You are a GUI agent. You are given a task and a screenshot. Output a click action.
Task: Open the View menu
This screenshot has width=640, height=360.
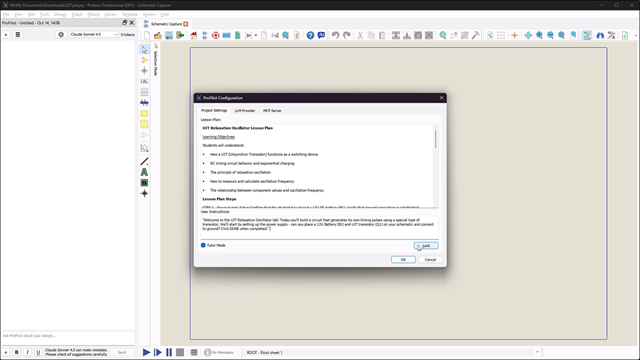coord(18,14)
